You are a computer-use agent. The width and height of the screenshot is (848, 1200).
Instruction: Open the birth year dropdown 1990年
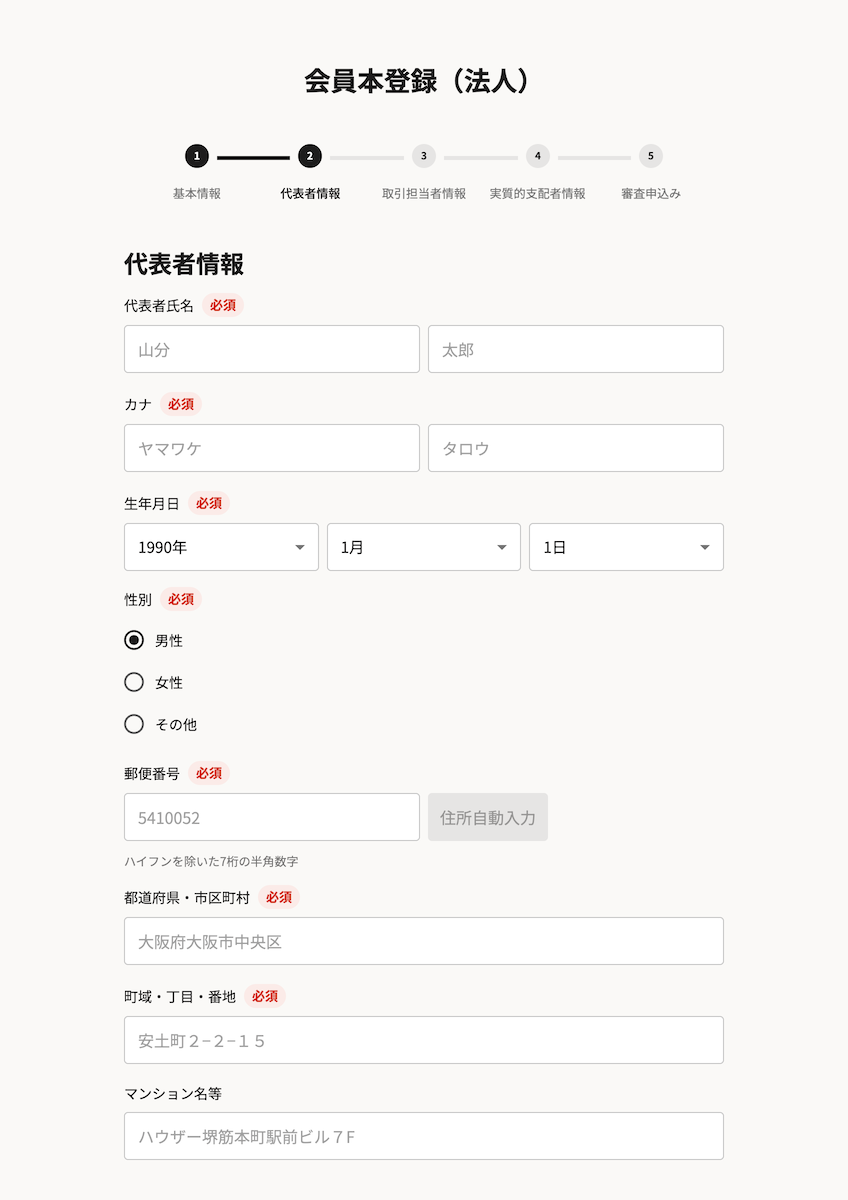[x=221, y=547]
